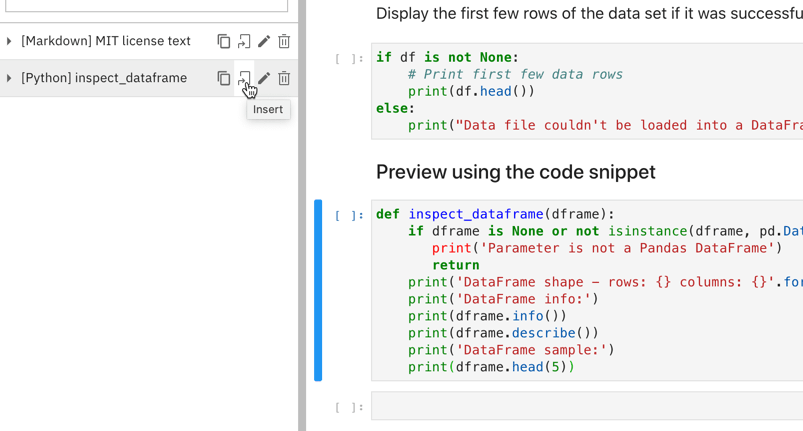Edit the MIT license text snippet
The height and width of the screenshot is (431, 803).
[x=264, y=41]
